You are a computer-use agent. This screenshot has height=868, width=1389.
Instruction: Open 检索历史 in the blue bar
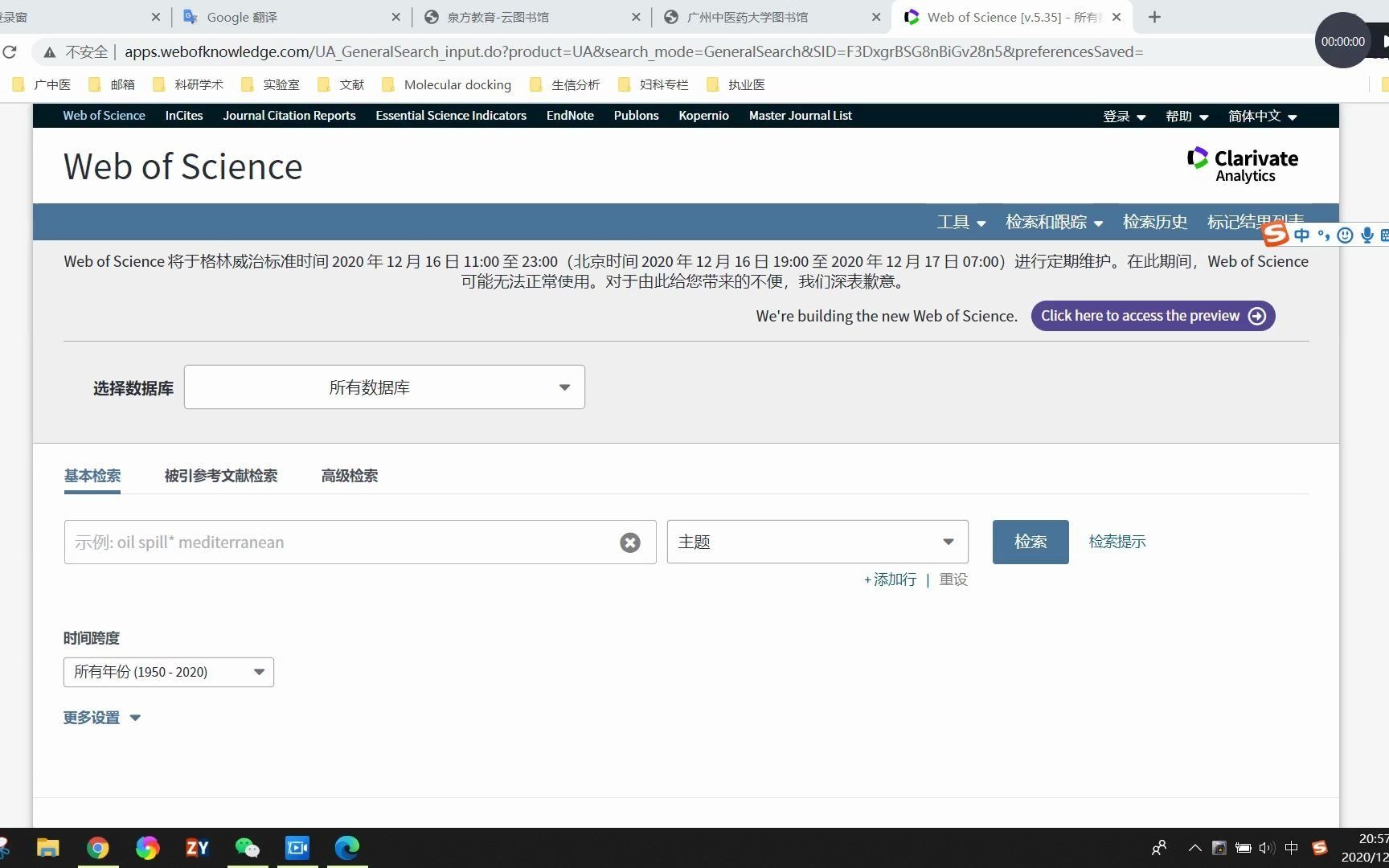(x=1155, y=222)
